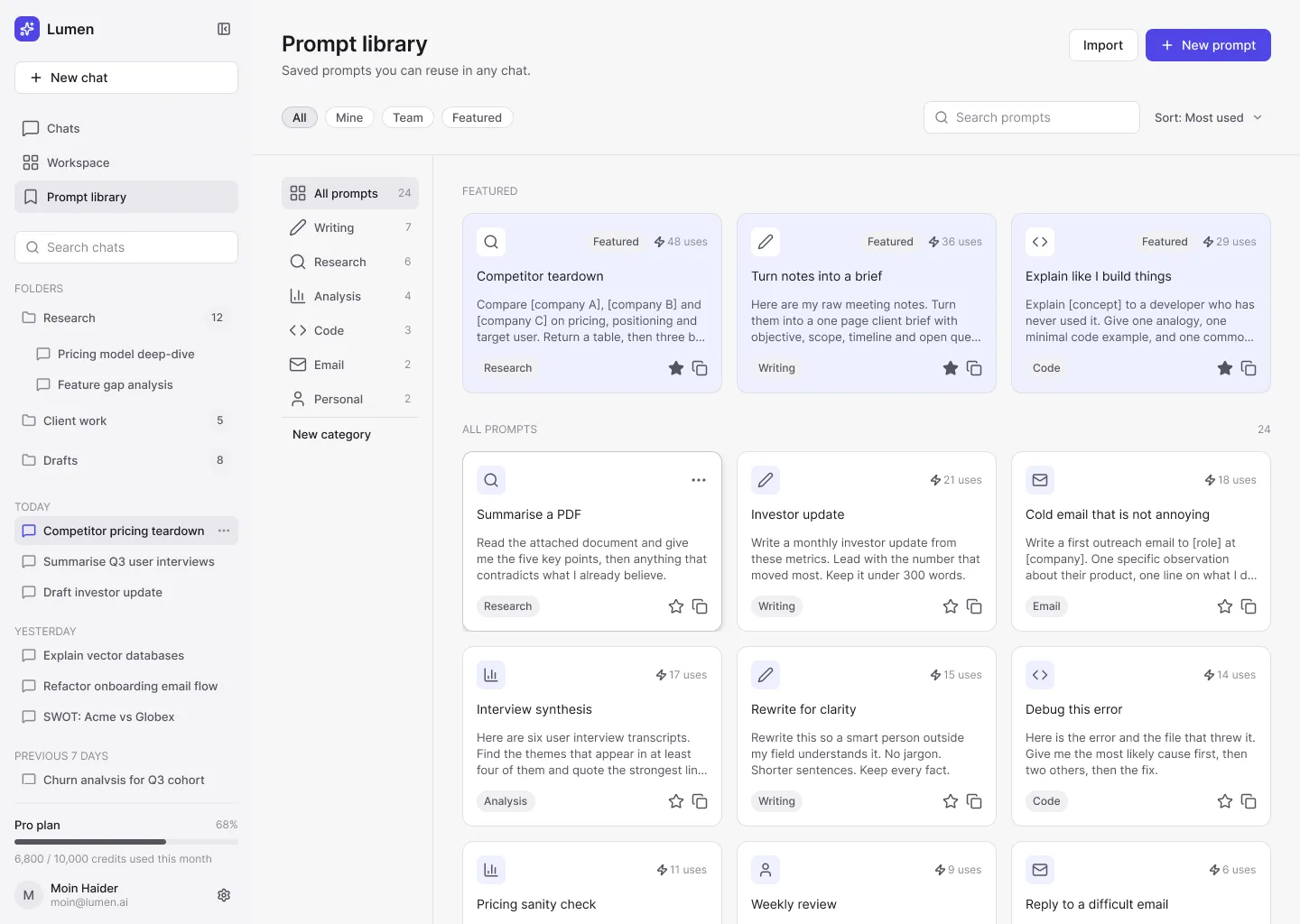This screenshot has height=924, width=1300.
Task: Unstar the Turn notes into a brief prompt
Action: tap(951, 368)
